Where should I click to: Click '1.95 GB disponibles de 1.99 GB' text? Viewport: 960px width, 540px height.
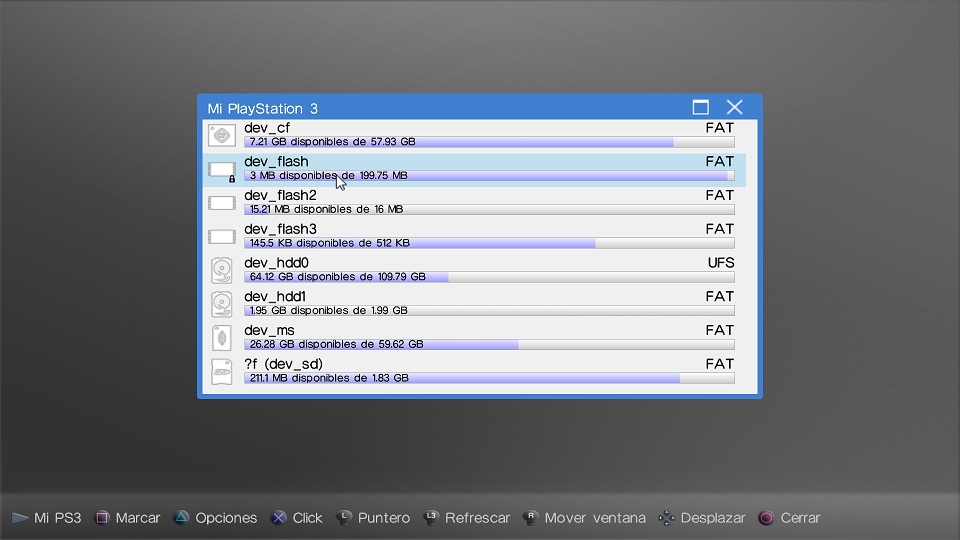pos(329,310)
